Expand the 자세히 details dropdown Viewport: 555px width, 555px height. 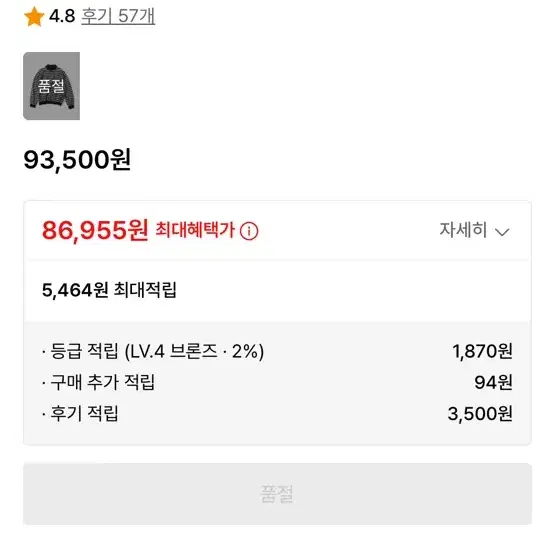pyautogui.click(x=474, y=230)
